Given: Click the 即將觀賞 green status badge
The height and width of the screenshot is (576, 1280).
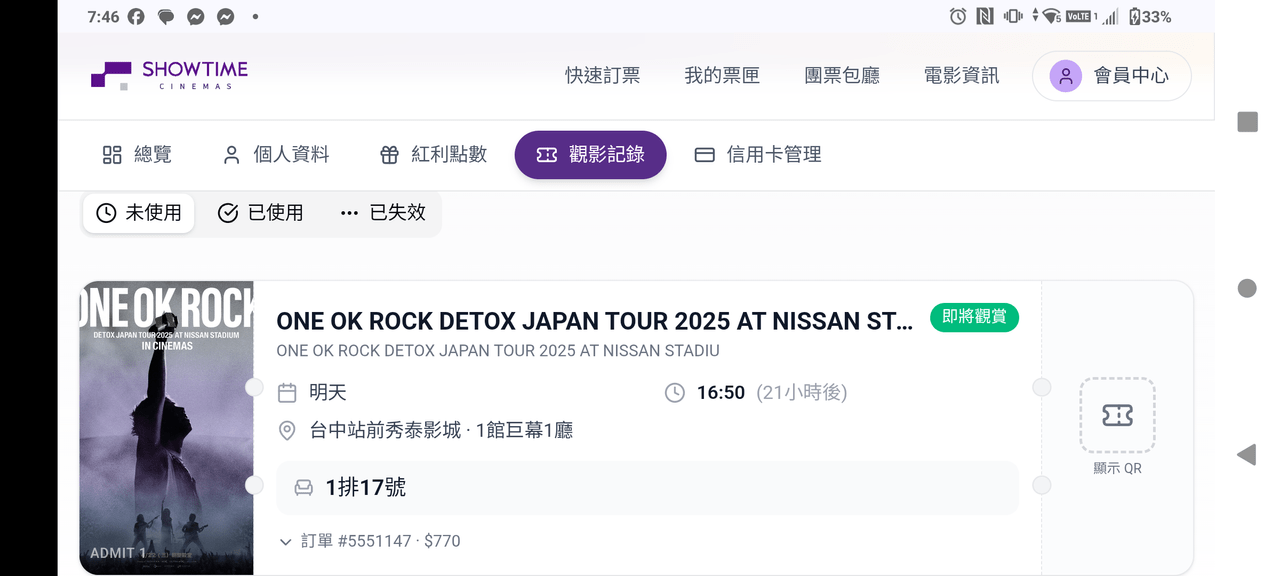Looking at the screenshot, I should (974, 318).
